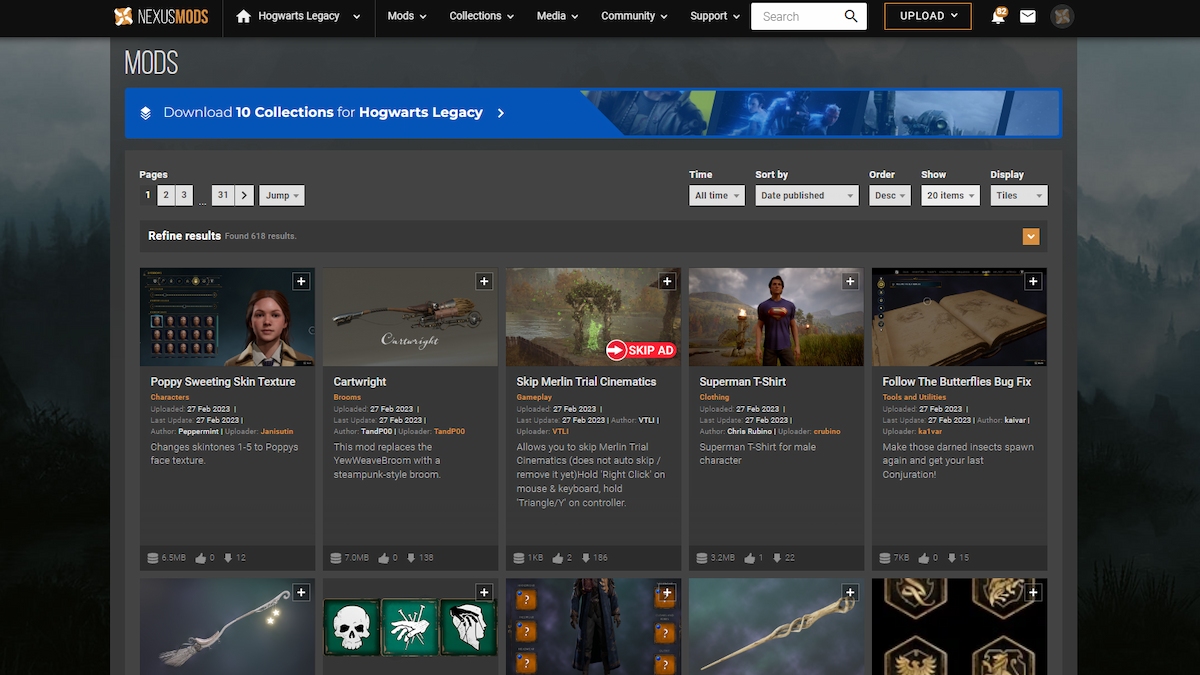Click the plus icon on Superman T-Shirt tile

(850, 282)
